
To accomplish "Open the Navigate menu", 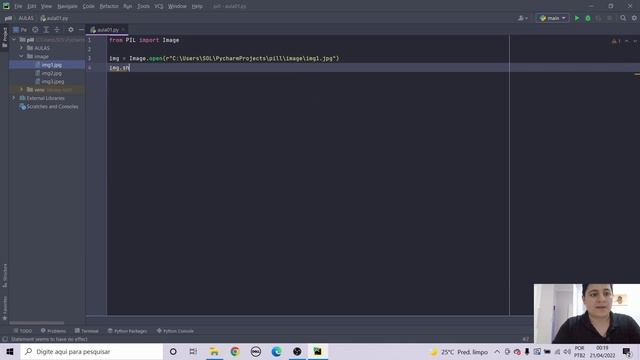I will point(67,6).
